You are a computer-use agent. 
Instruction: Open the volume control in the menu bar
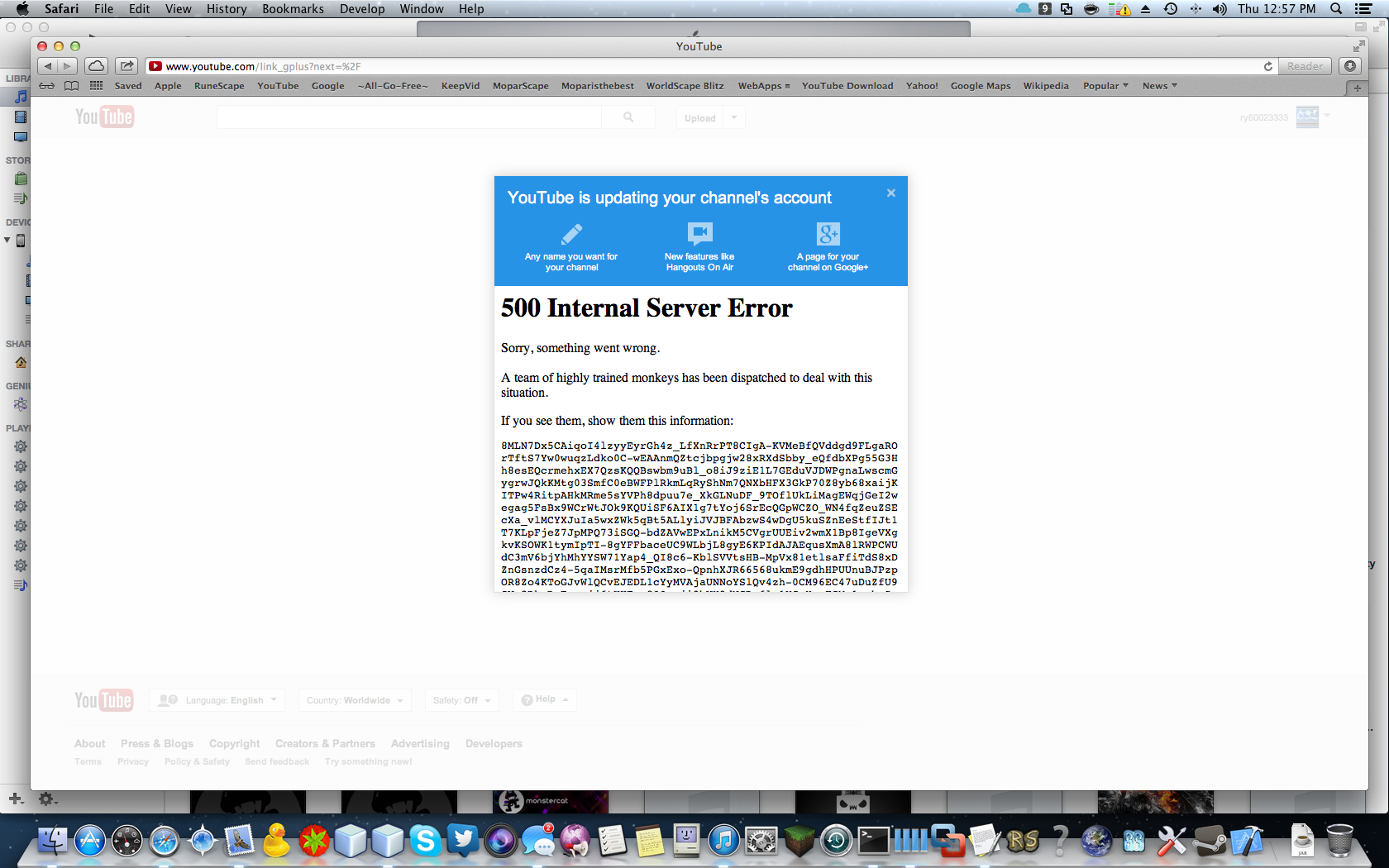point(1220,9)
